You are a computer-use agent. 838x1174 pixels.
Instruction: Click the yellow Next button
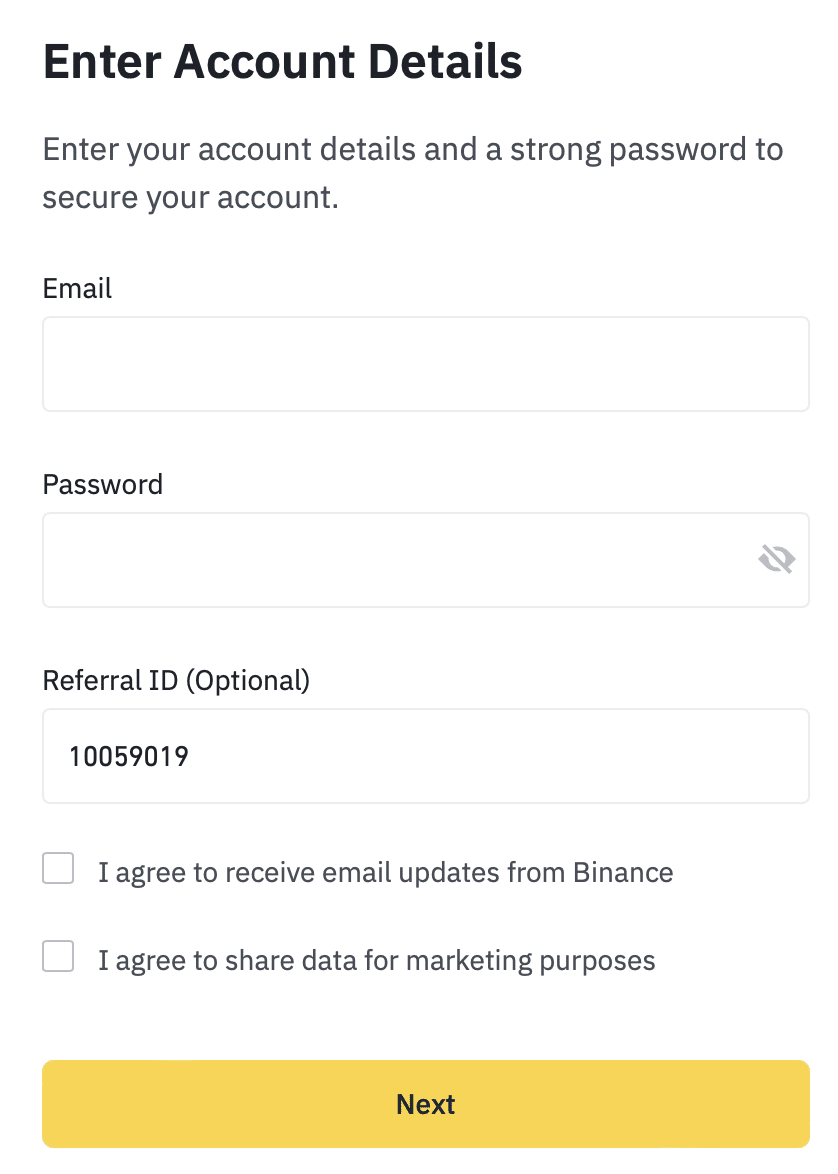point(425,1104)
